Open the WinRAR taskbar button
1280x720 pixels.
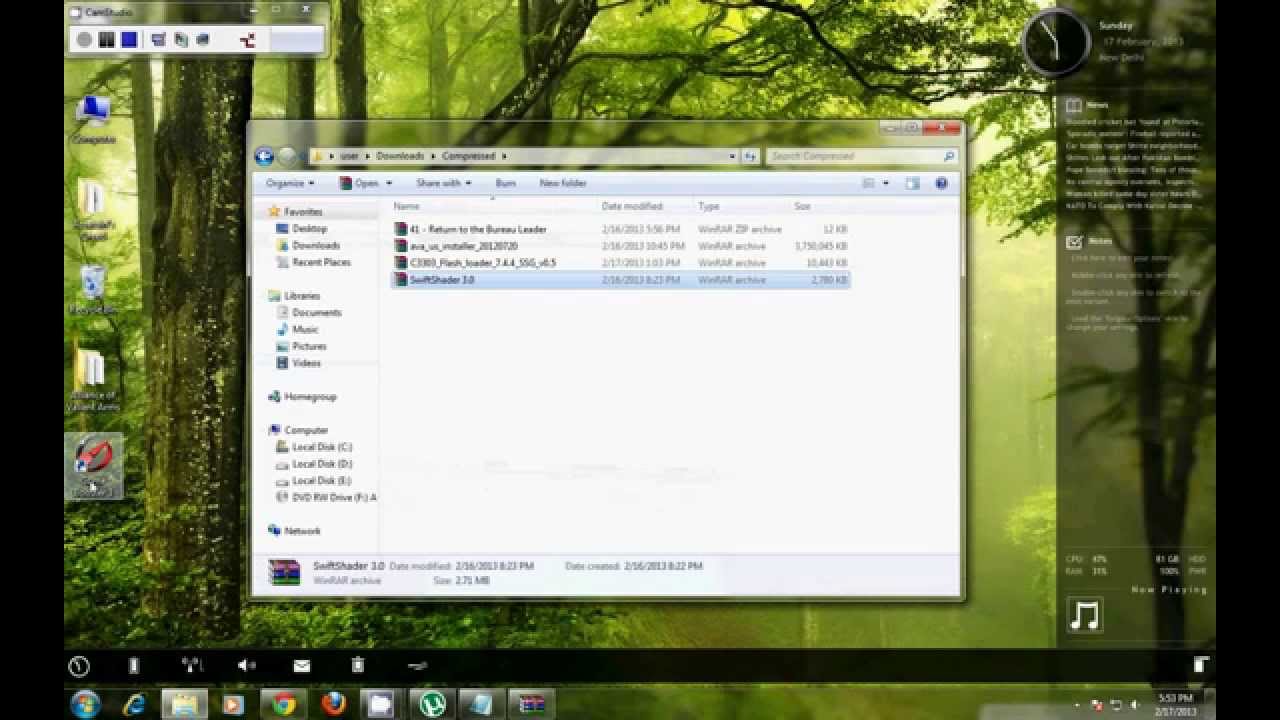[530, 704]
